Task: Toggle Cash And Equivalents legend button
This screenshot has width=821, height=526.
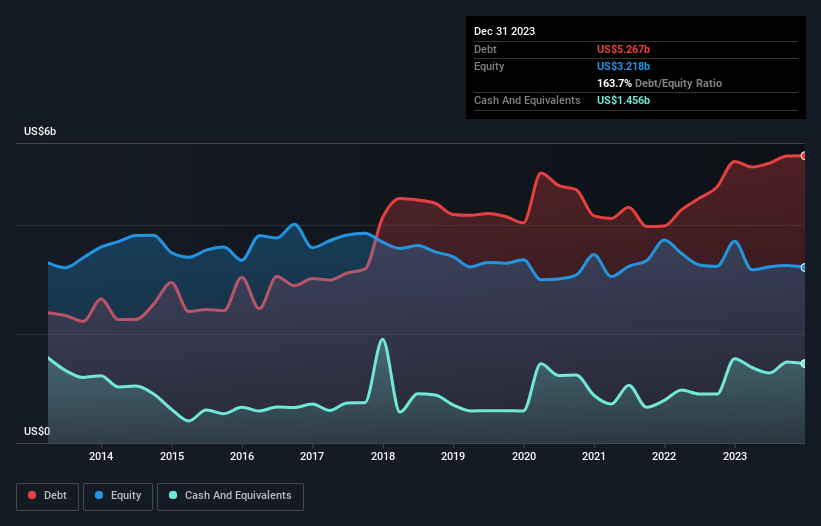Action: [x=230, y=496]
